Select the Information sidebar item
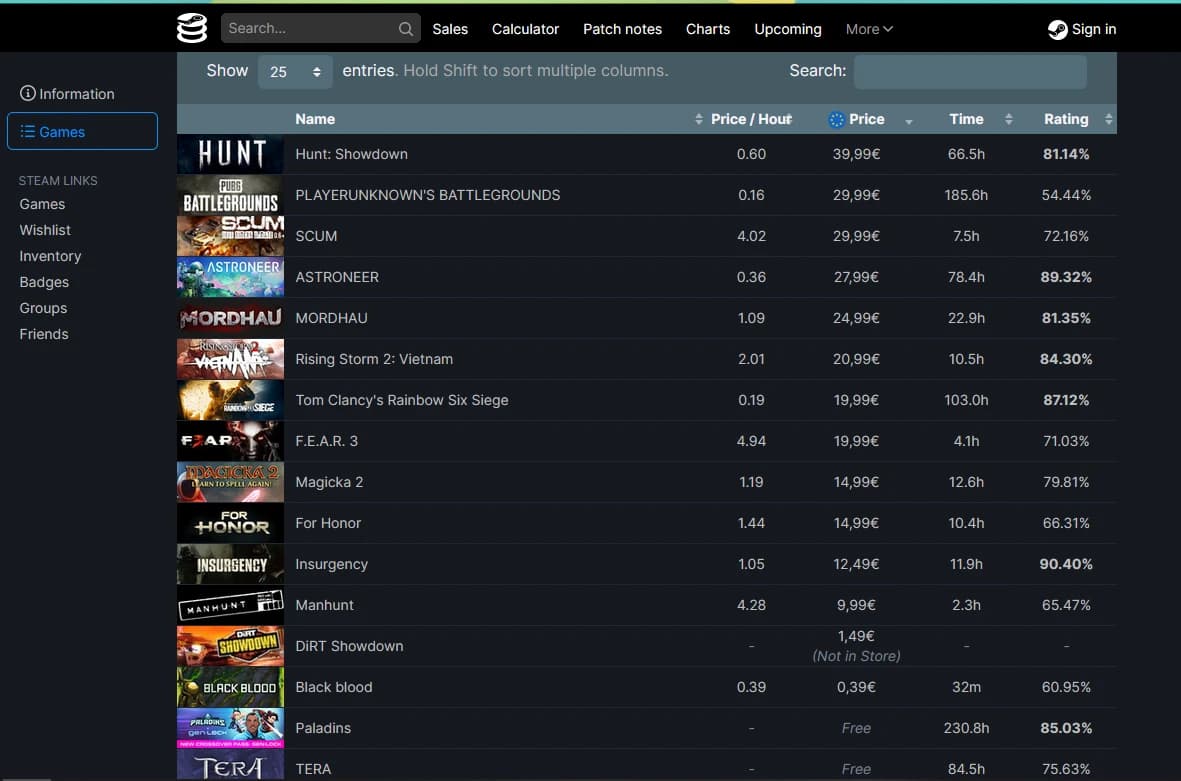 [x=67, y=93]
